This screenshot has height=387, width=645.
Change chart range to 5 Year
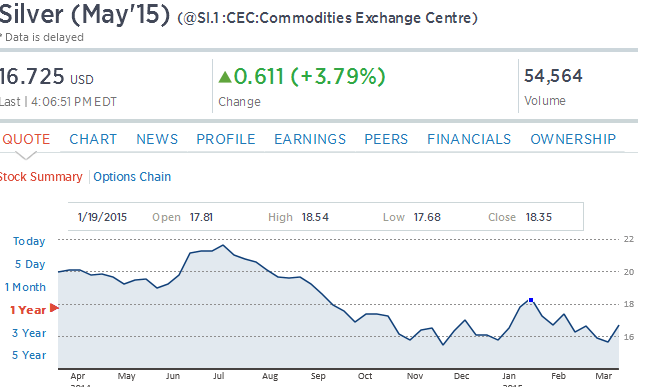(x=29, y=355)
